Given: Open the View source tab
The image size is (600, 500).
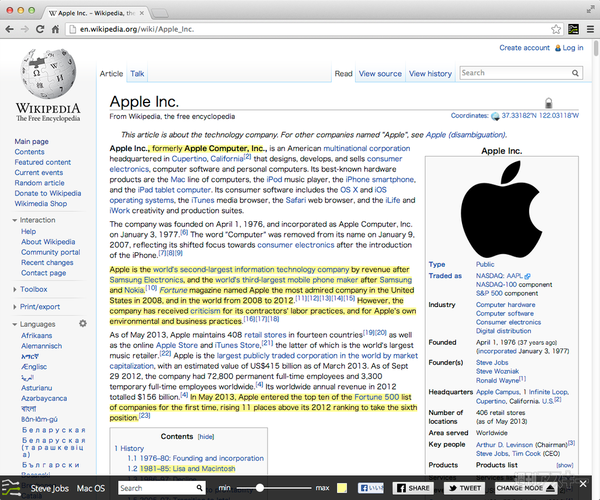Looking at the screenshot, I should (380, 73).
